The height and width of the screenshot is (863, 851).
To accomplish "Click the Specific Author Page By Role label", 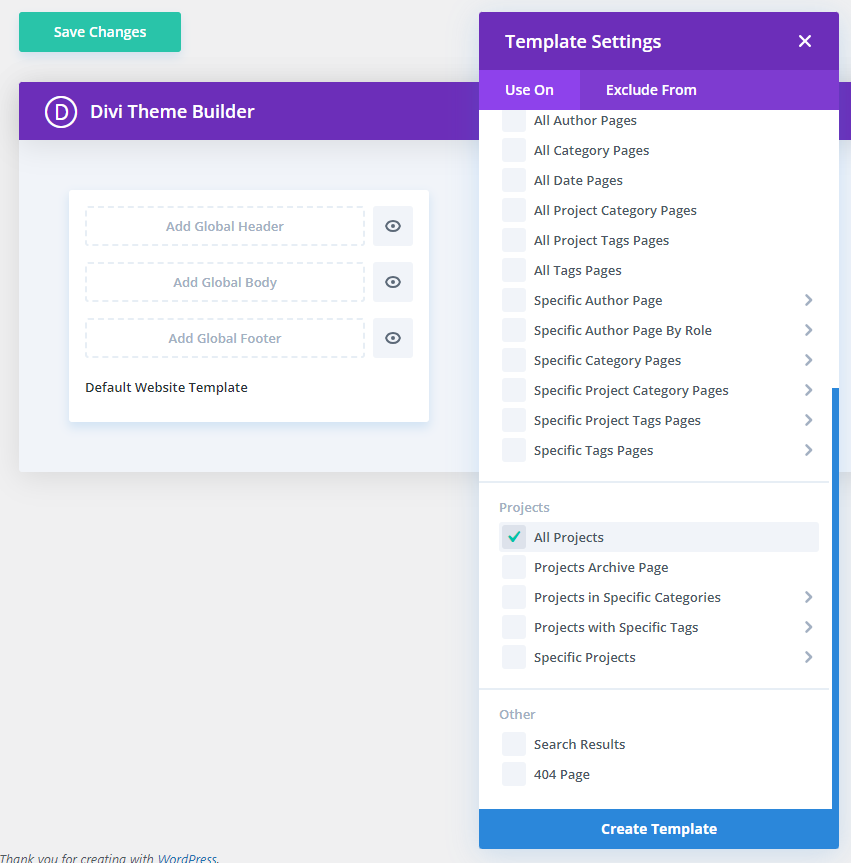I will (x=623, y=331).
